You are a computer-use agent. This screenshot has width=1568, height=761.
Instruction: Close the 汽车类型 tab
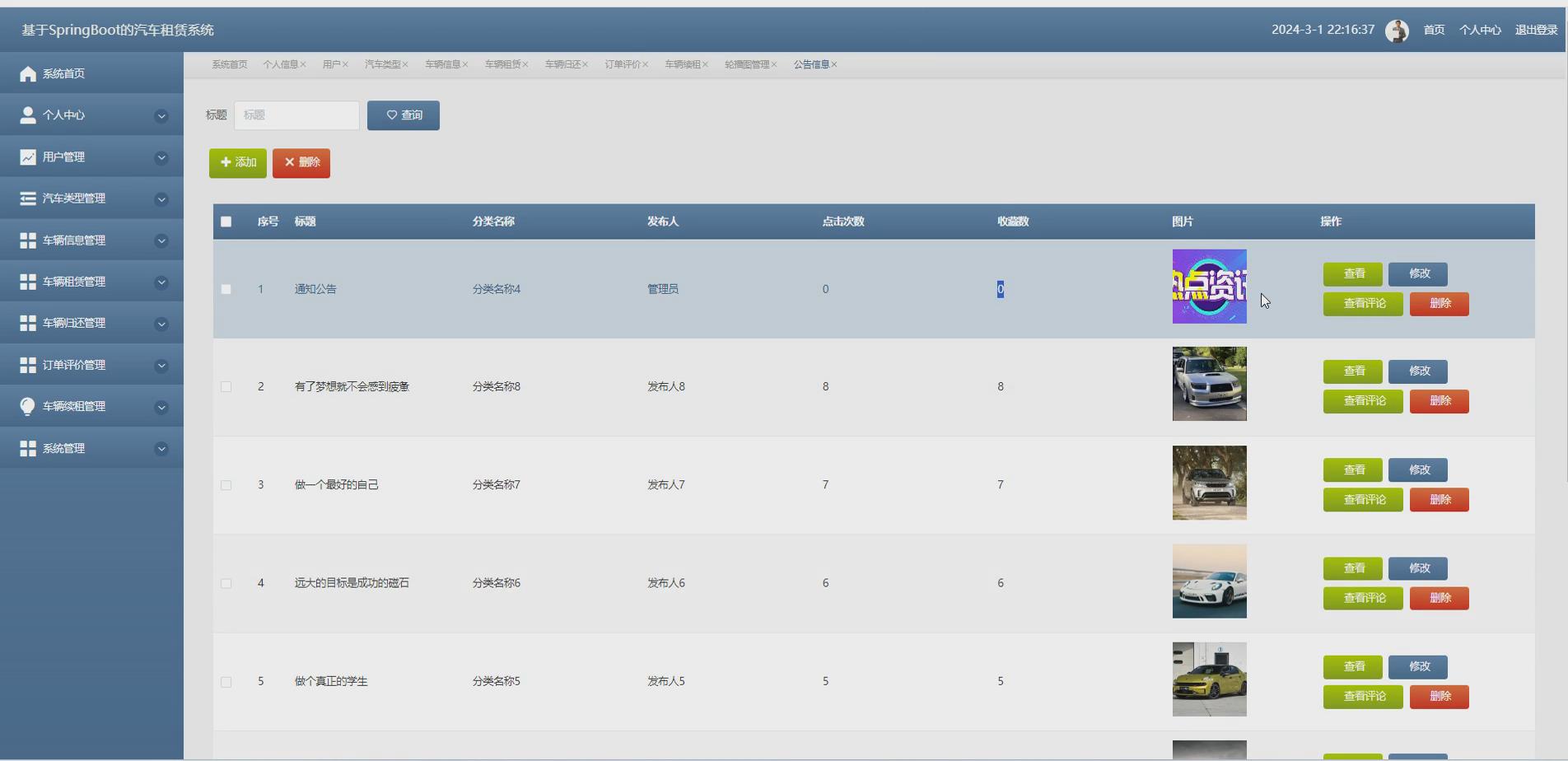tap(405, 64)
